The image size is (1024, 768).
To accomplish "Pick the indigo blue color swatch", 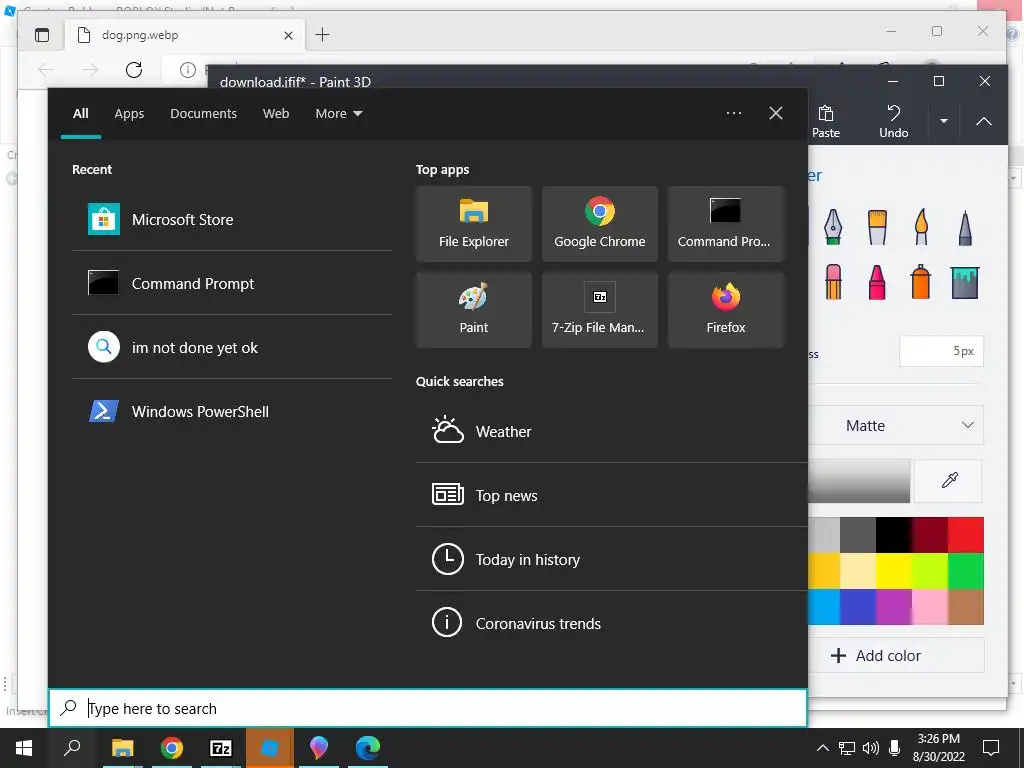I will (x=858, y=607).
